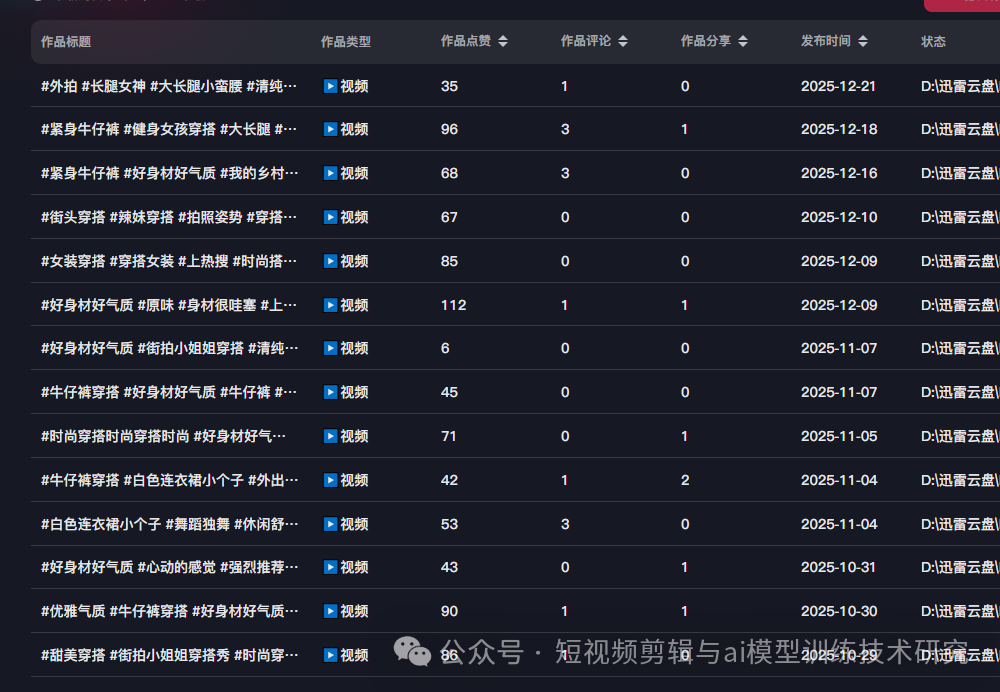The height and width of the screenshot is (692, 1000).
Task: Select title #牛仔裤穿搭 #白色连衣裙小个子
Action: 169,480
